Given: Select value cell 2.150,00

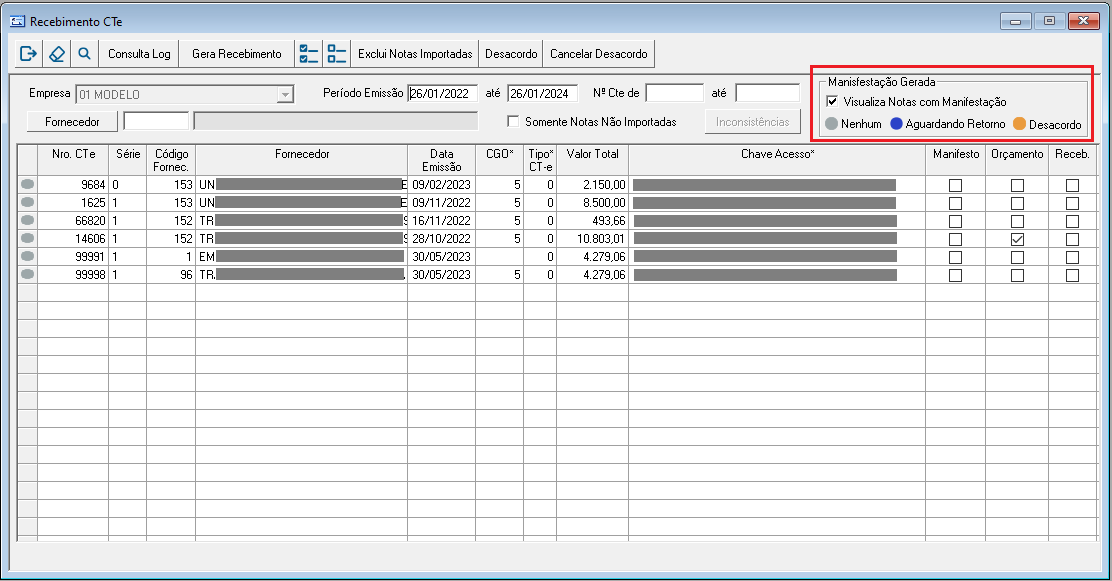Looking at the screenshot, I should pos(592,184).
